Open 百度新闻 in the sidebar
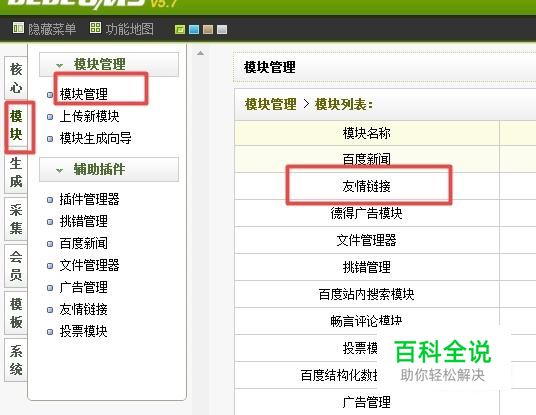536x415 pixels. [x=84, y=243]
